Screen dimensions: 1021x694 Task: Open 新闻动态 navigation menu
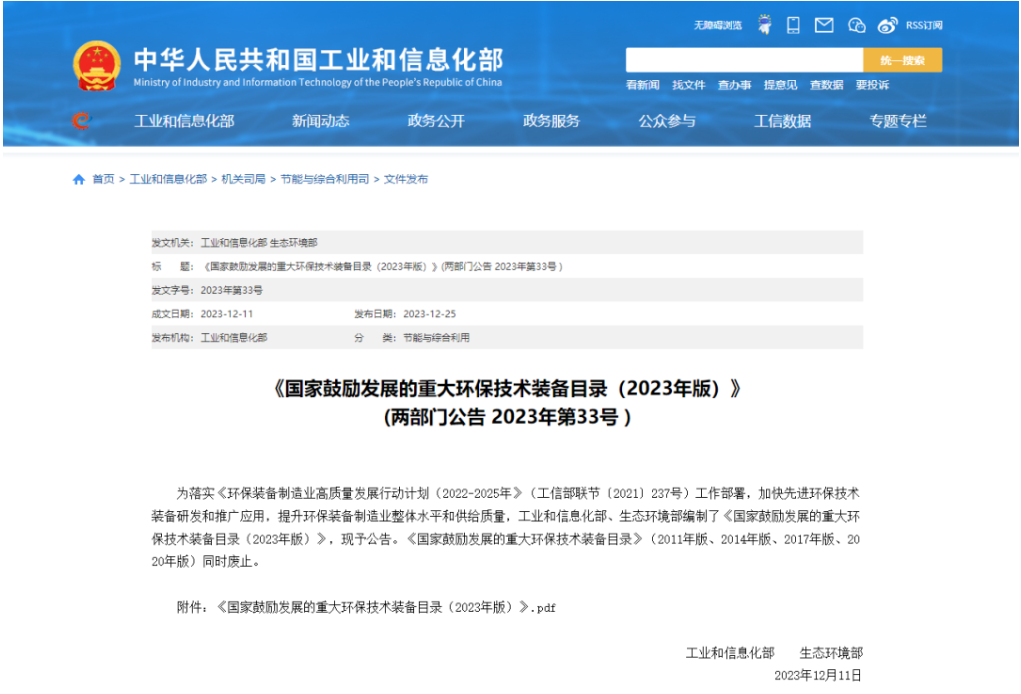coord(320,121)
